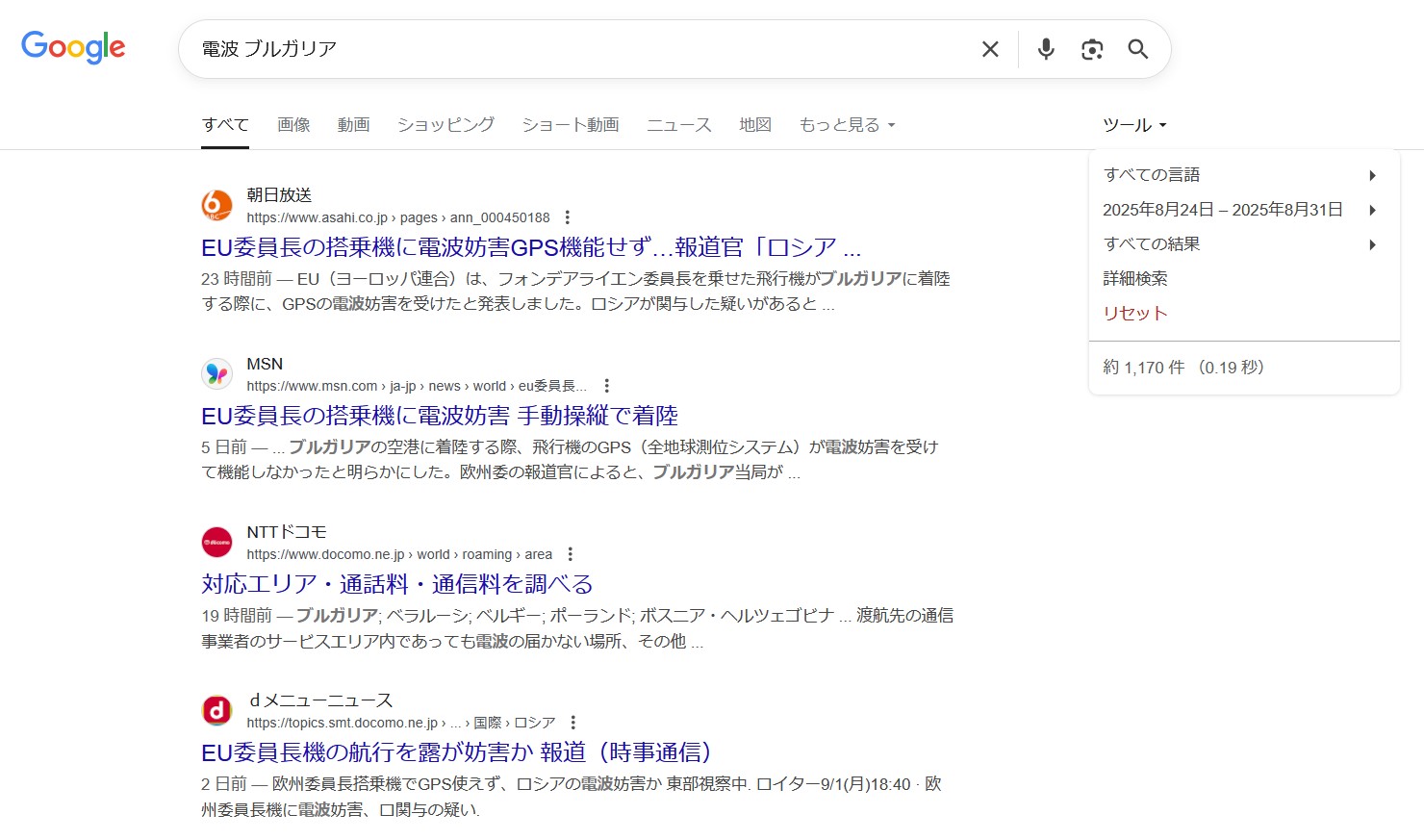Start voice search with the microphone icon
Screen dimensions: 1424x840
tap(1046, 49)
